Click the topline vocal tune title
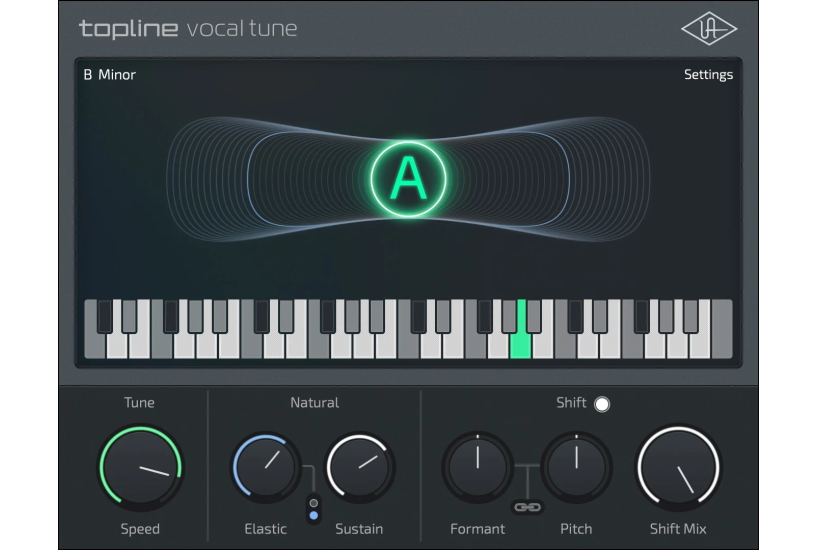This screenshot has width=820, height=550. (x=188, y=28)
